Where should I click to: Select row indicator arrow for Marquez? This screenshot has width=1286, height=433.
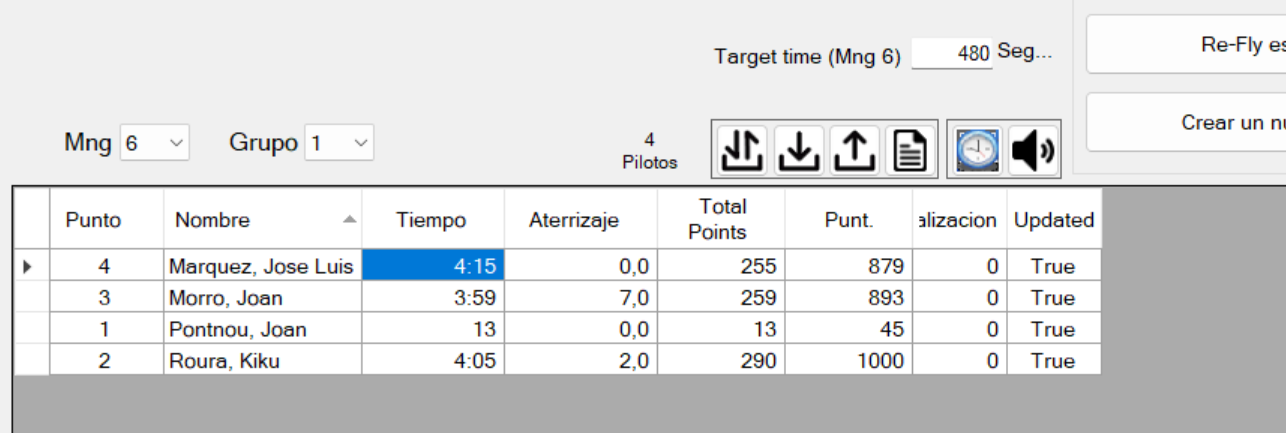27,266
